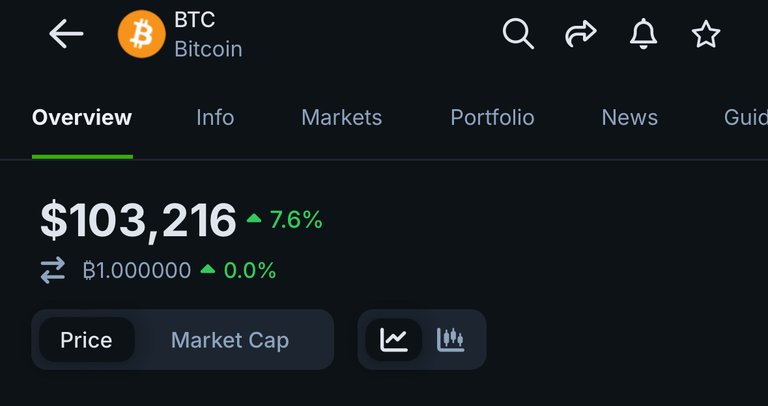The height and width of the screenshot is (406, 768).
Task: Share Bitcoin page via arrow icon
Action: pyautogui.click(x=581, y=34)
